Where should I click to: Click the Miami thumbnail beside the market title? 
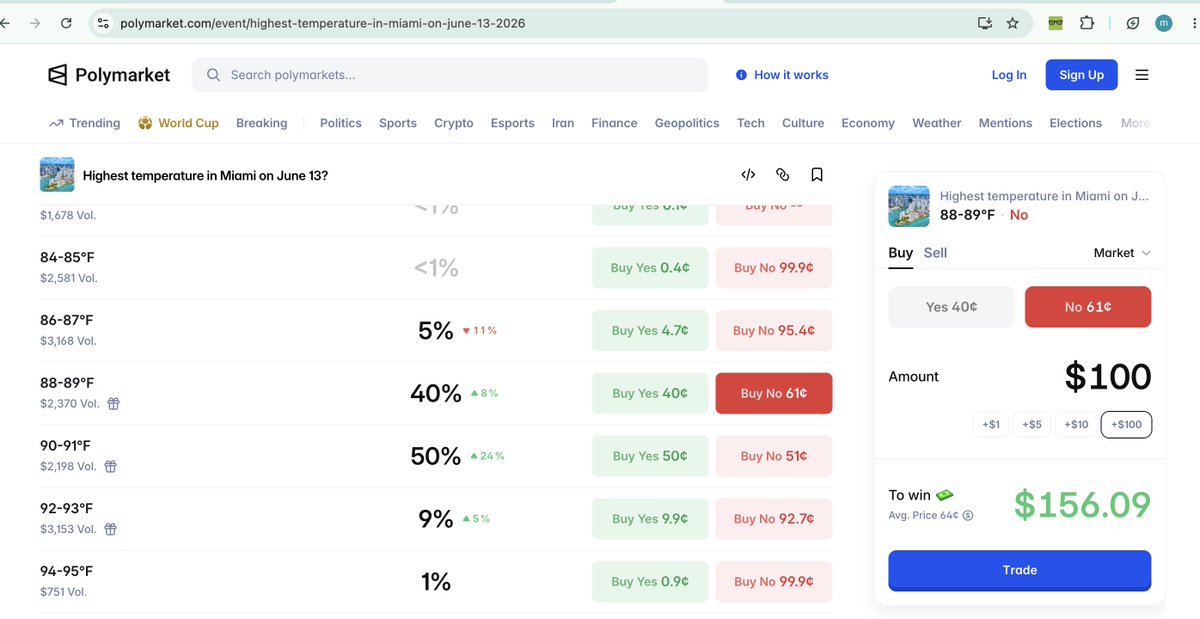click(57, 175)
